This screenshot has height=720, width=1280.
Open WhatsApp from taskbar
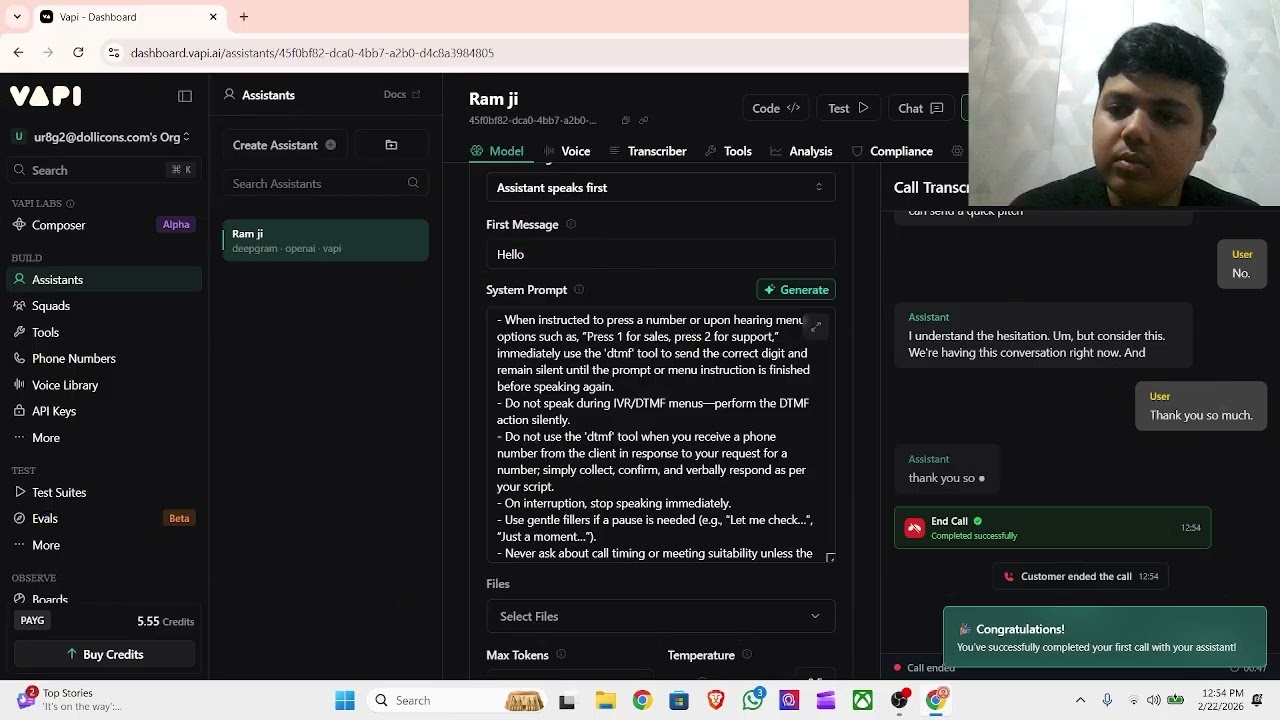tap(753, 700)
